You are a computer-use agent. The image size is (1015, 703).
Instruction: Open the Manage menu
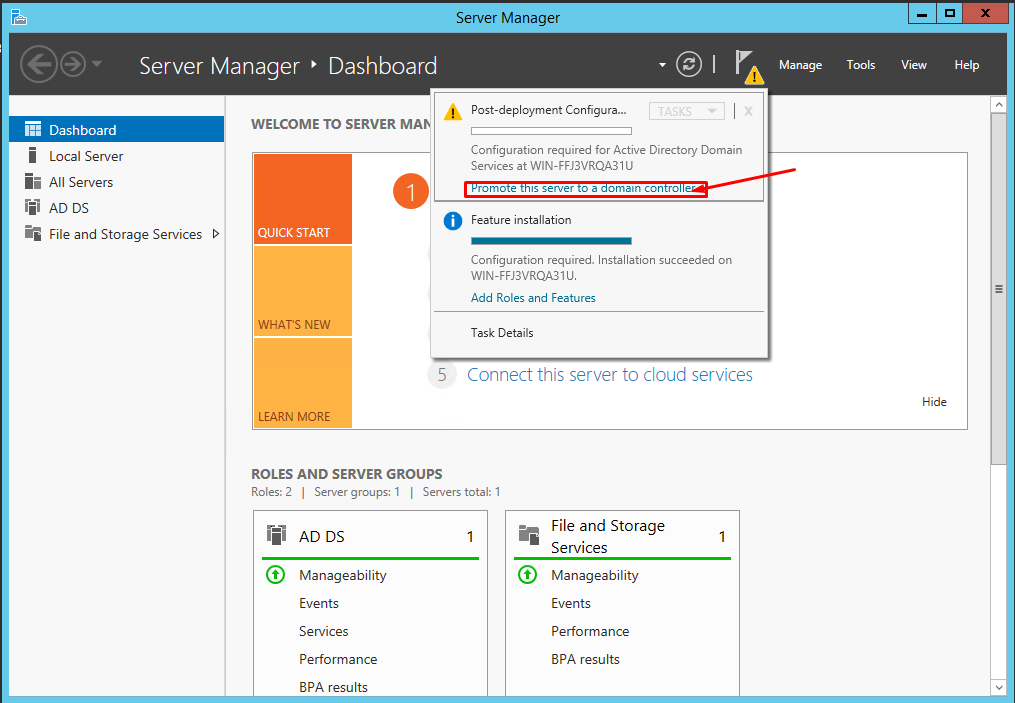800,65
